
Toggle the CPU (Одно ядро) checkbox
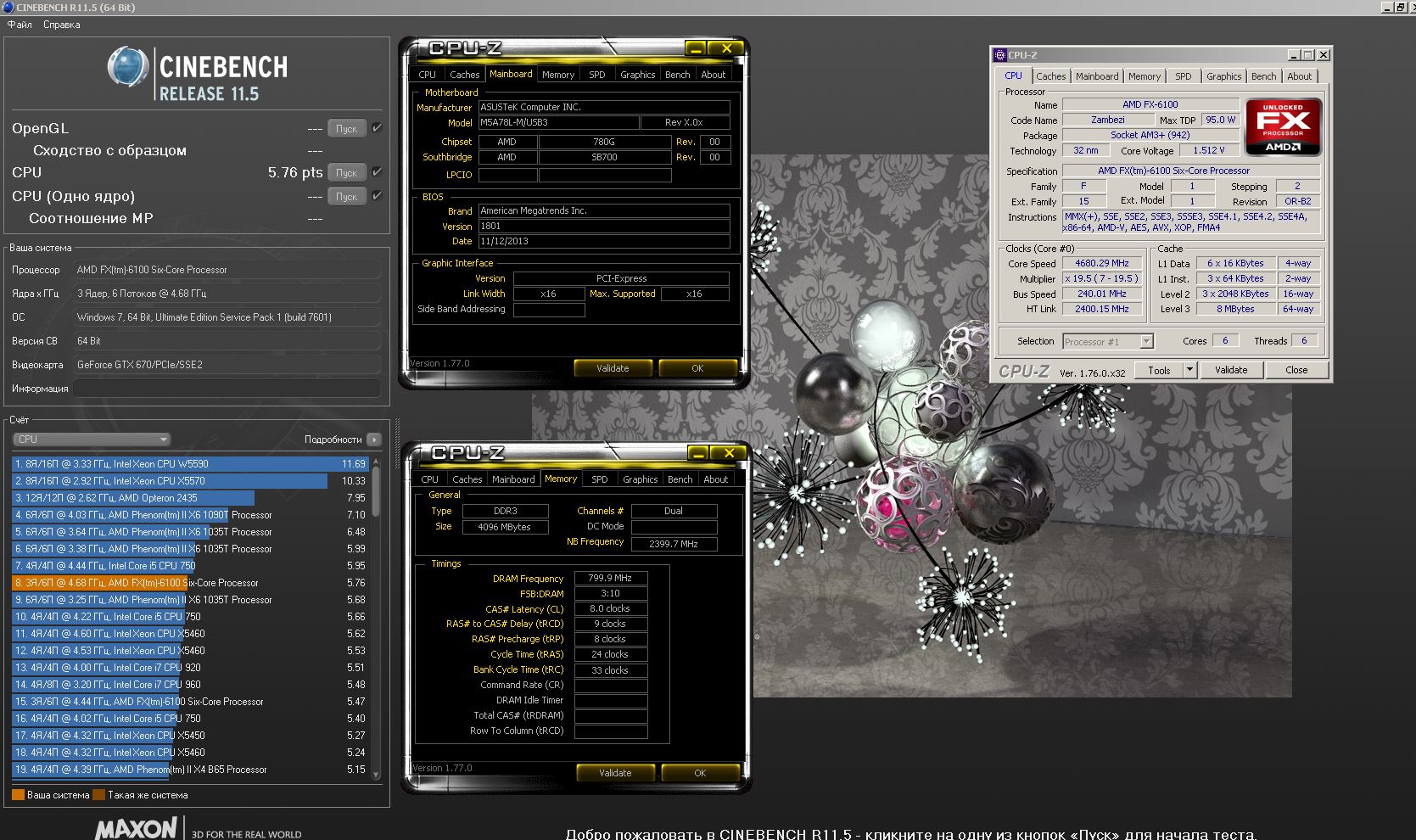click(x=377, y=196)
